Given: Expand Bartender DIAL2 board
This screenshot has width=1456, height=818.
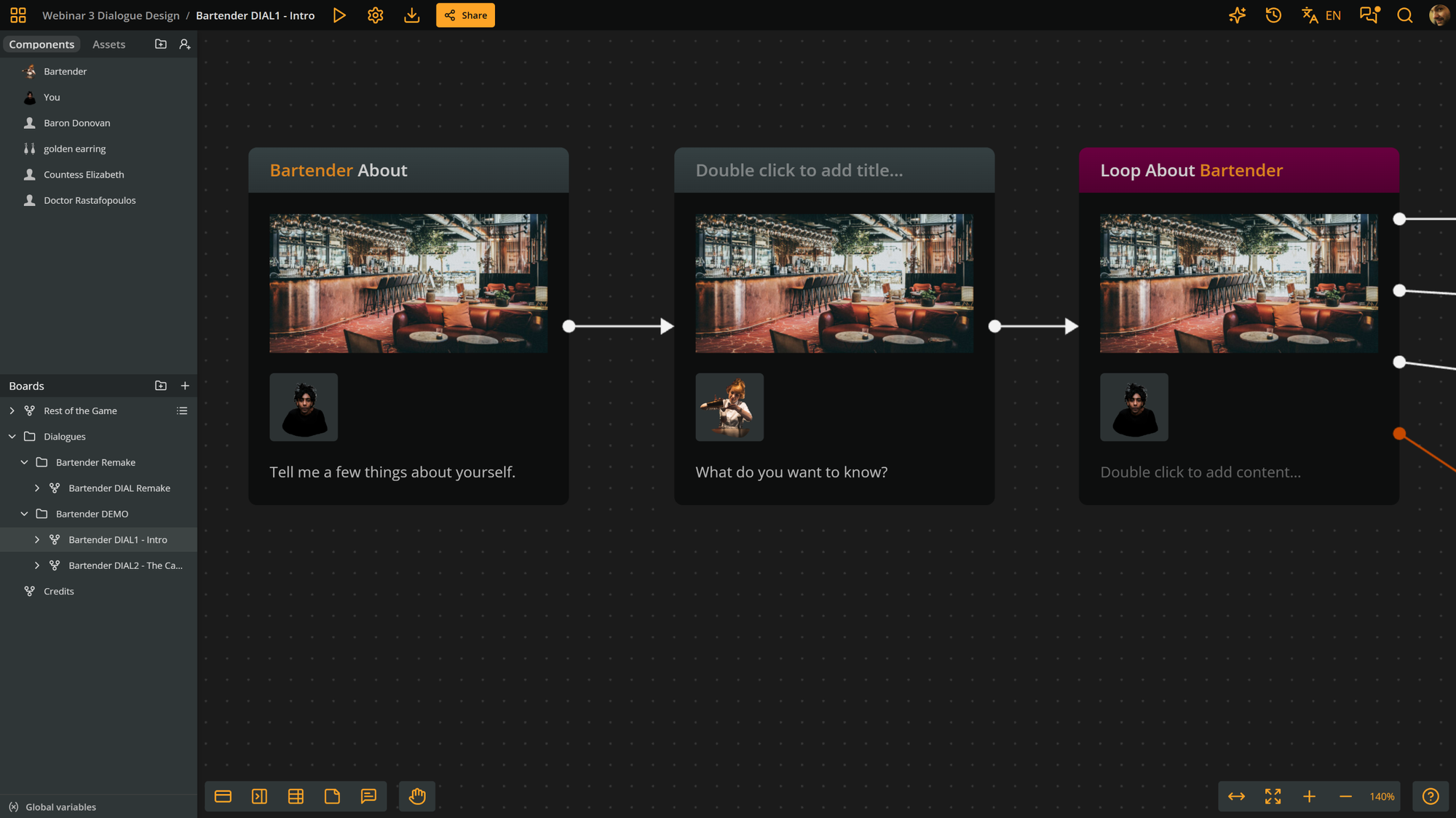Looking at the screenshot, I should (37, 565).
